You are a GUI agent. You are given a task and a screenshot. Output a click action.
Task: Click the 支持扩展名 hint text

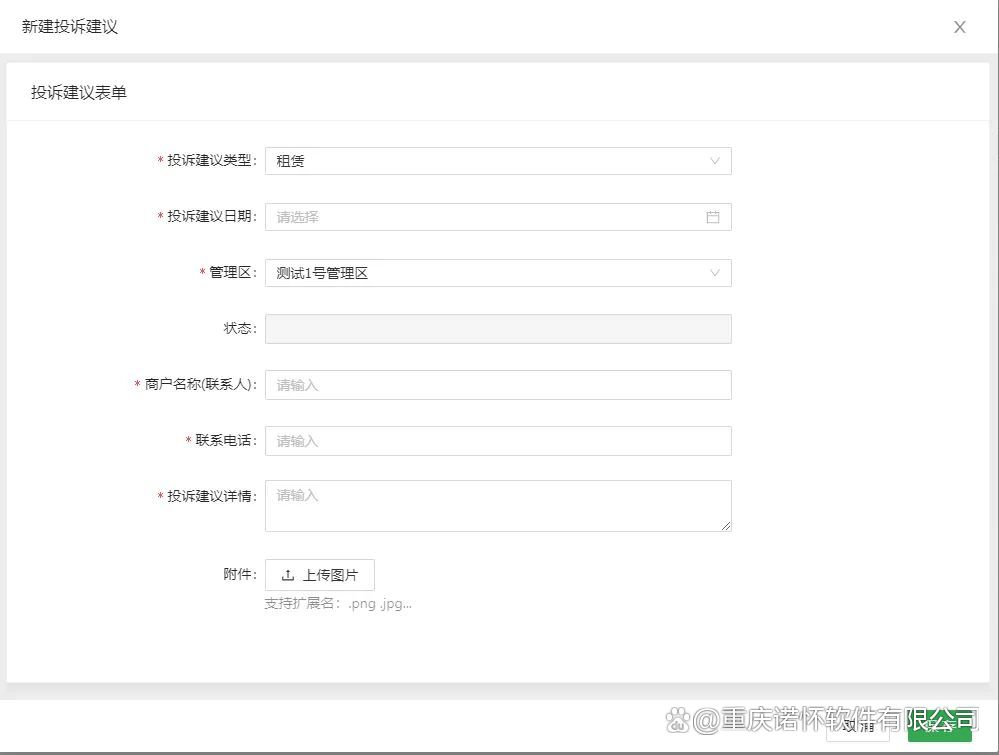338,603
